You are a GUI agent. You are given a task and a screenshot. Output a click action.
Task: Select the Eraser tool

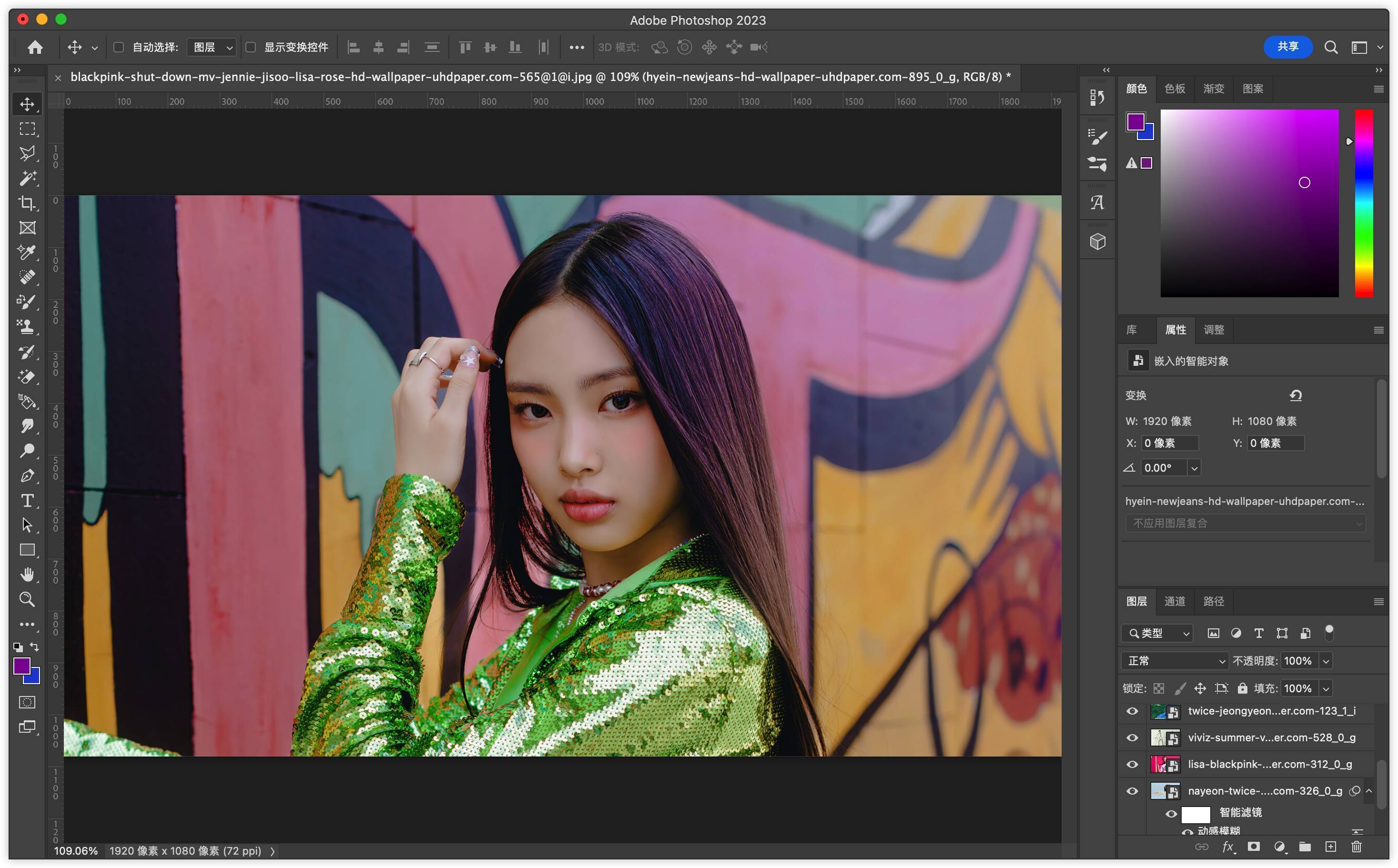[x=27, y=376]
